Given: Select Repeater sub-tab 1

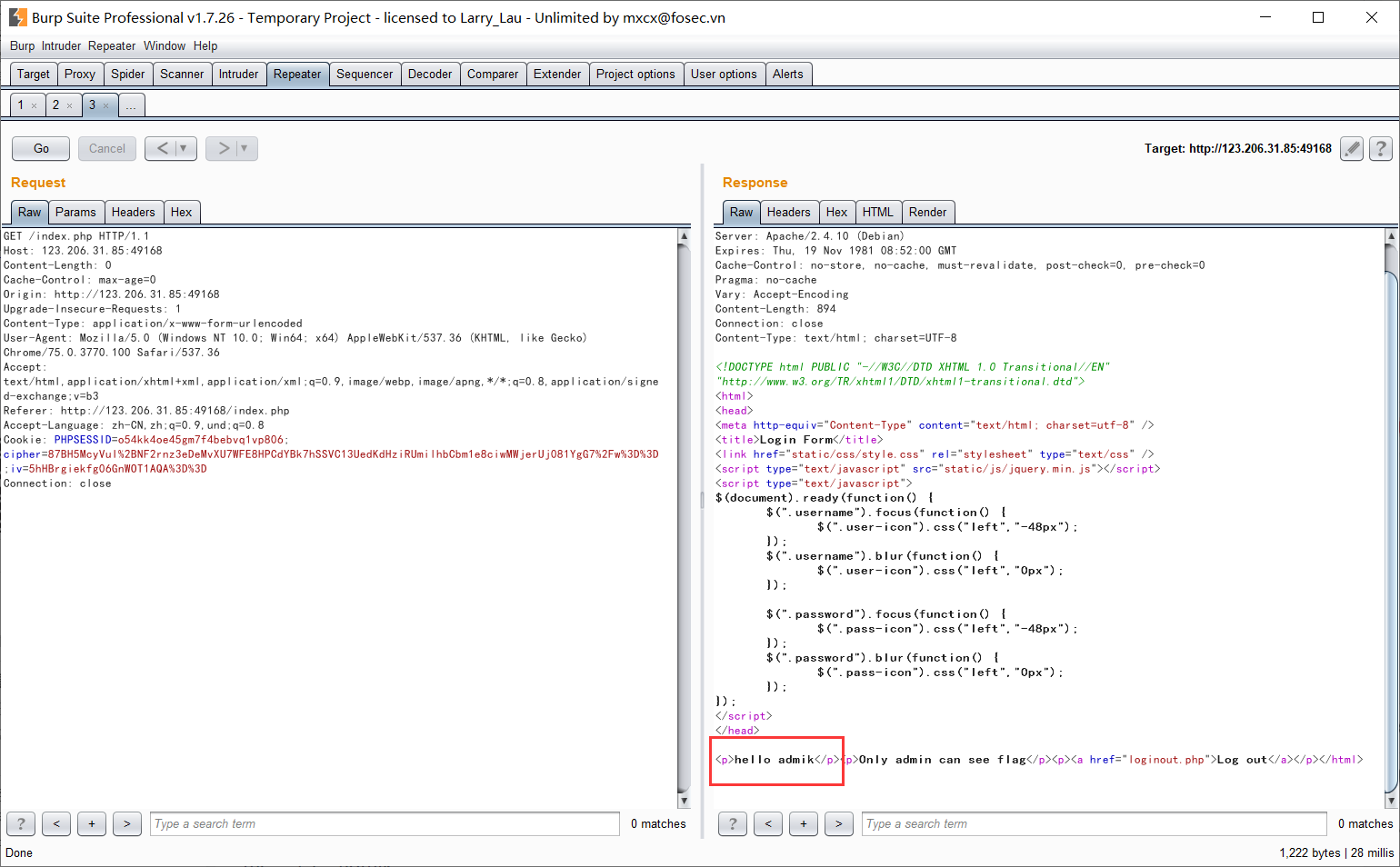Looking at the screenshot, I should 21,105.
